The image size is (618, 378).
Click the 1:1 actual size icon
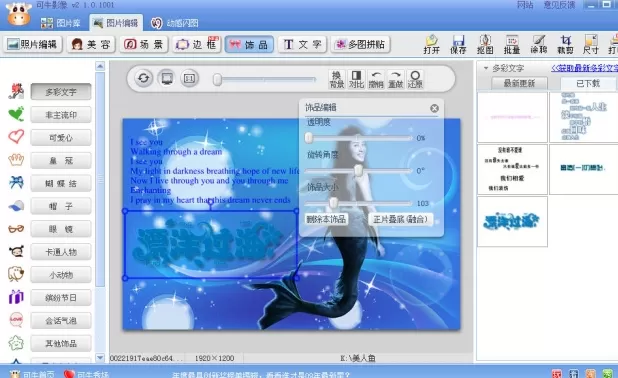coord(190,78)
